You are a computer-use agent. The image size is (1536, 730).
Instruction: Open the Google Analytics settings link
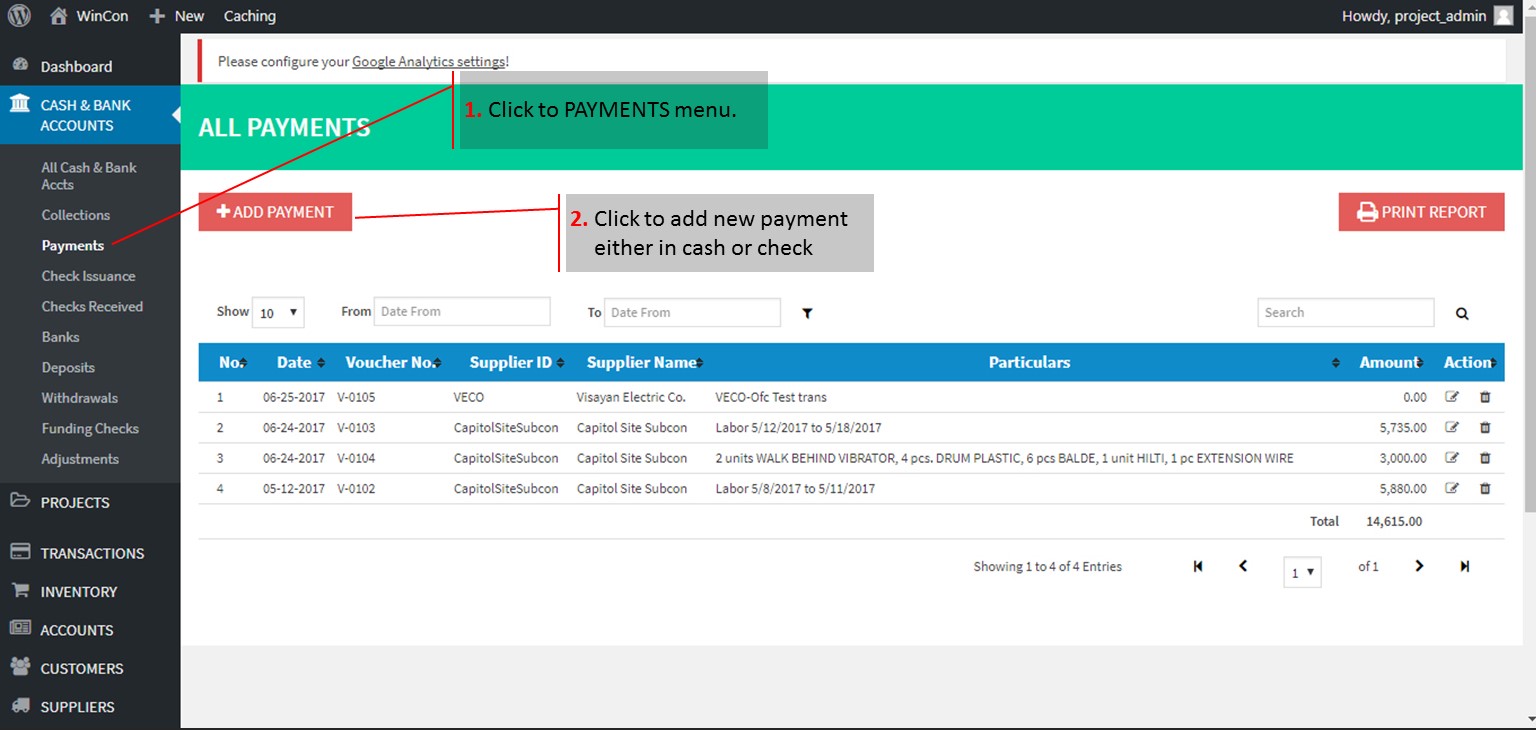(428, 62)
